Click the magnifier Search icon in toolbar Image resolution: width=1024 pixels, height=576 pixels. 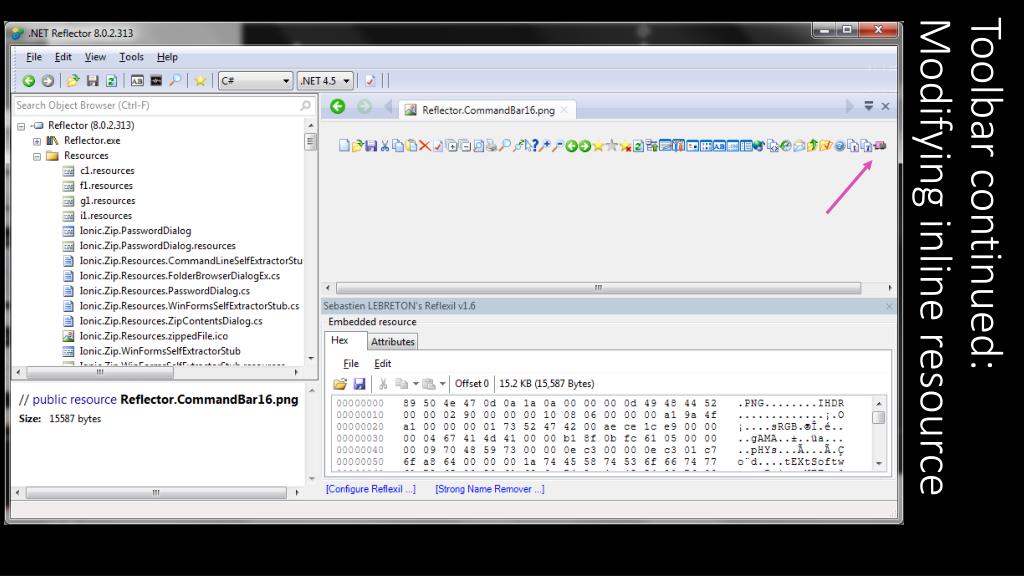(x=175, y=81)
